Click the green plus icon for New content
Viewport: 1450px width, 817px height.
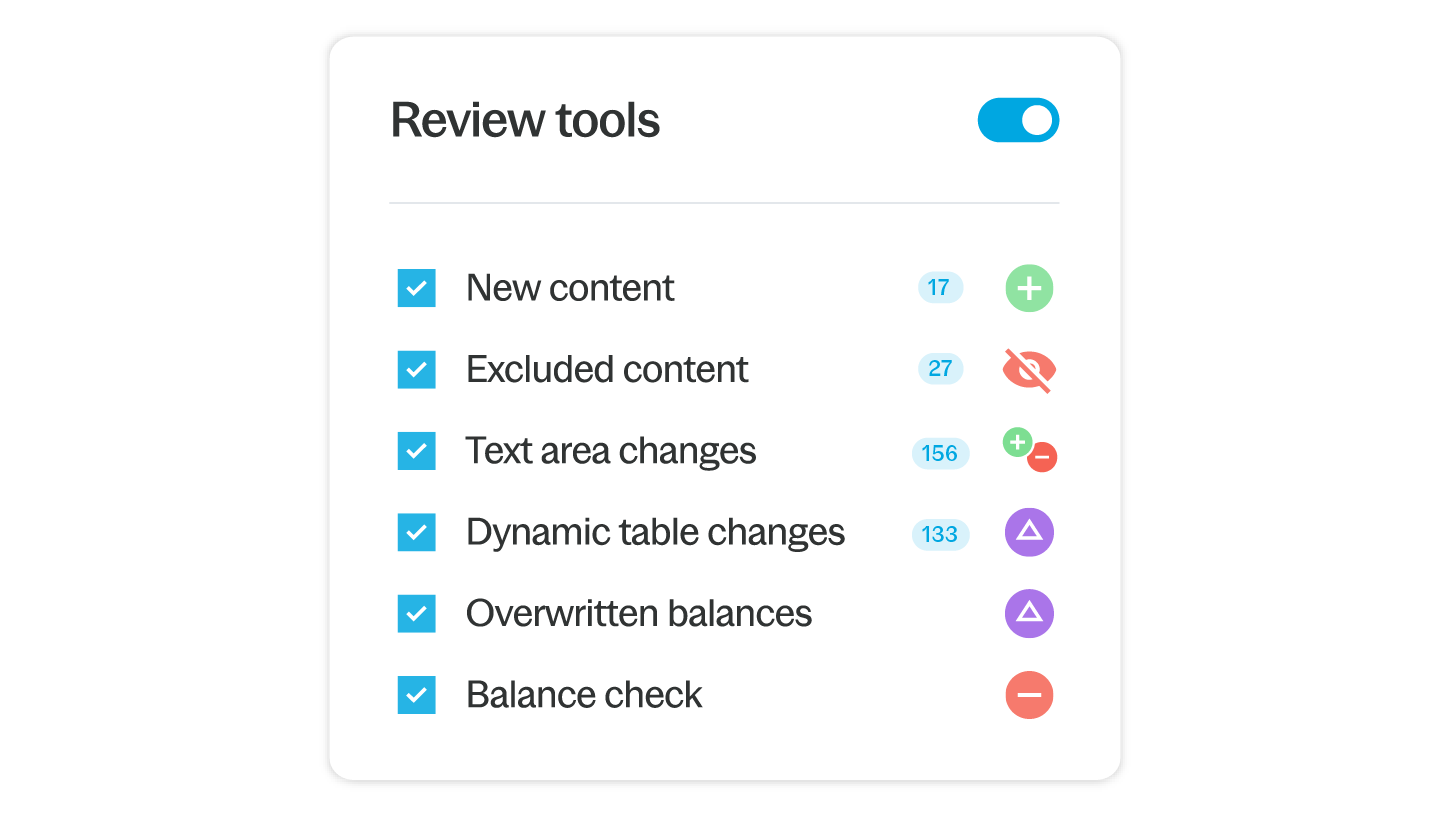[x=1029, y=289]
